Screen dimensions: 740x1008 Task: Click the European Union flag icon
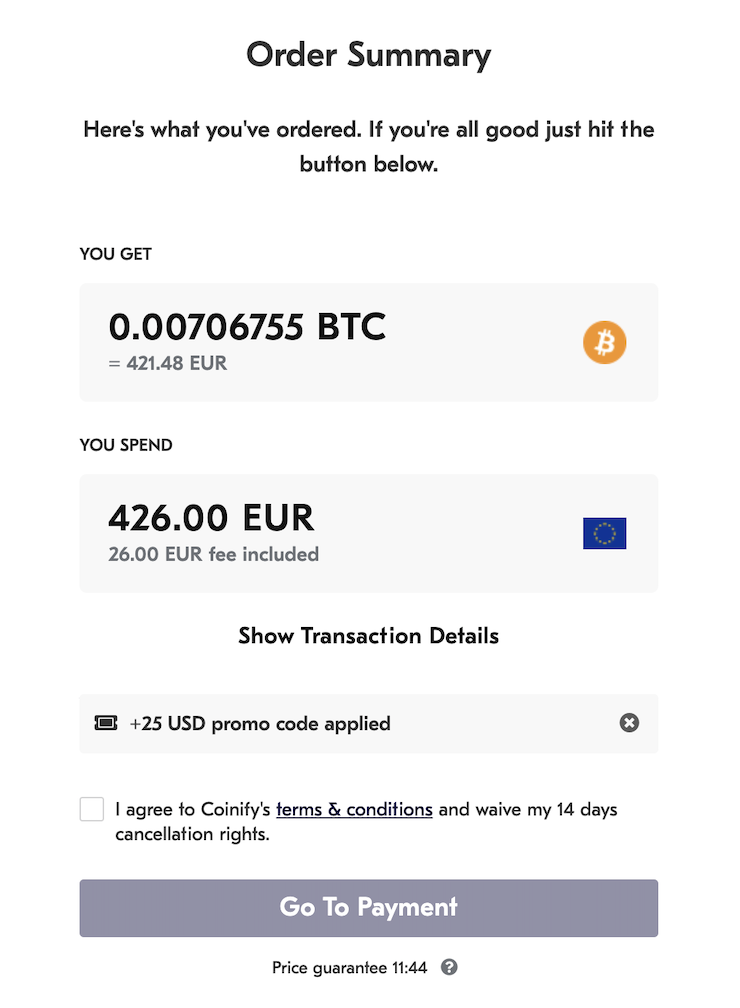click(x=605, y=534)
